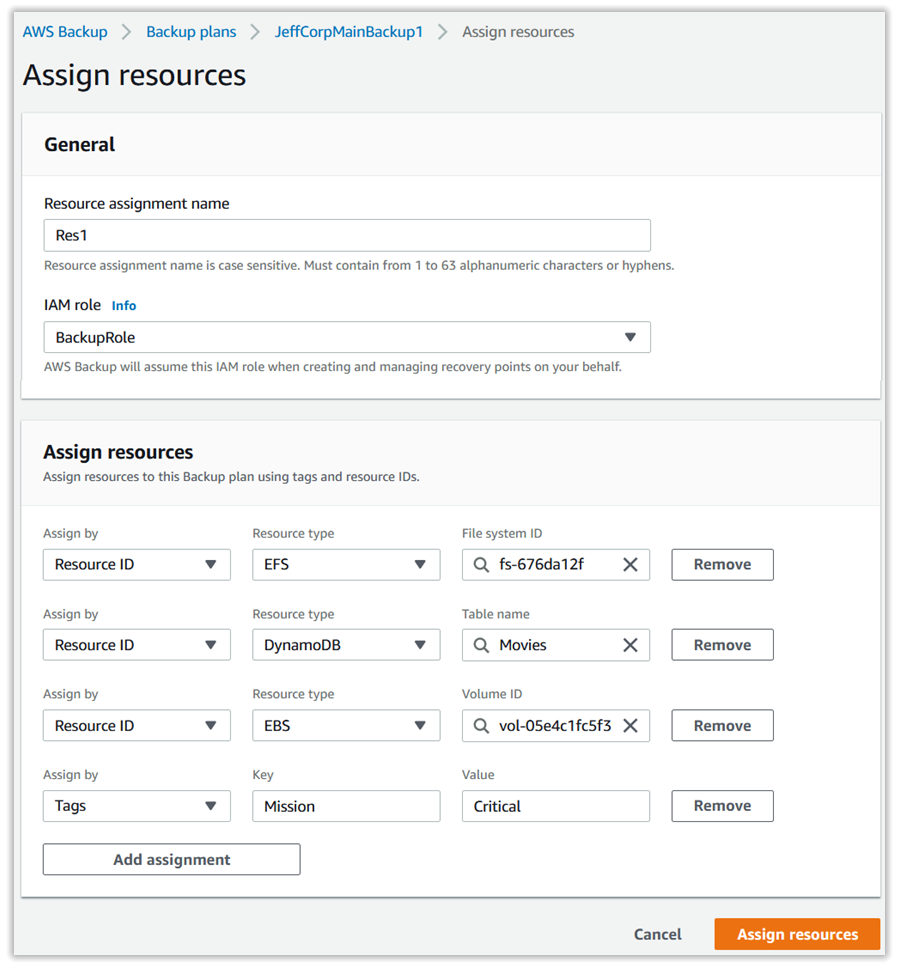The height and width of the screenshot is (965, 900).
Task: Cancel the resource assignment
Action: pyautogui.click(x=657, y=933)
